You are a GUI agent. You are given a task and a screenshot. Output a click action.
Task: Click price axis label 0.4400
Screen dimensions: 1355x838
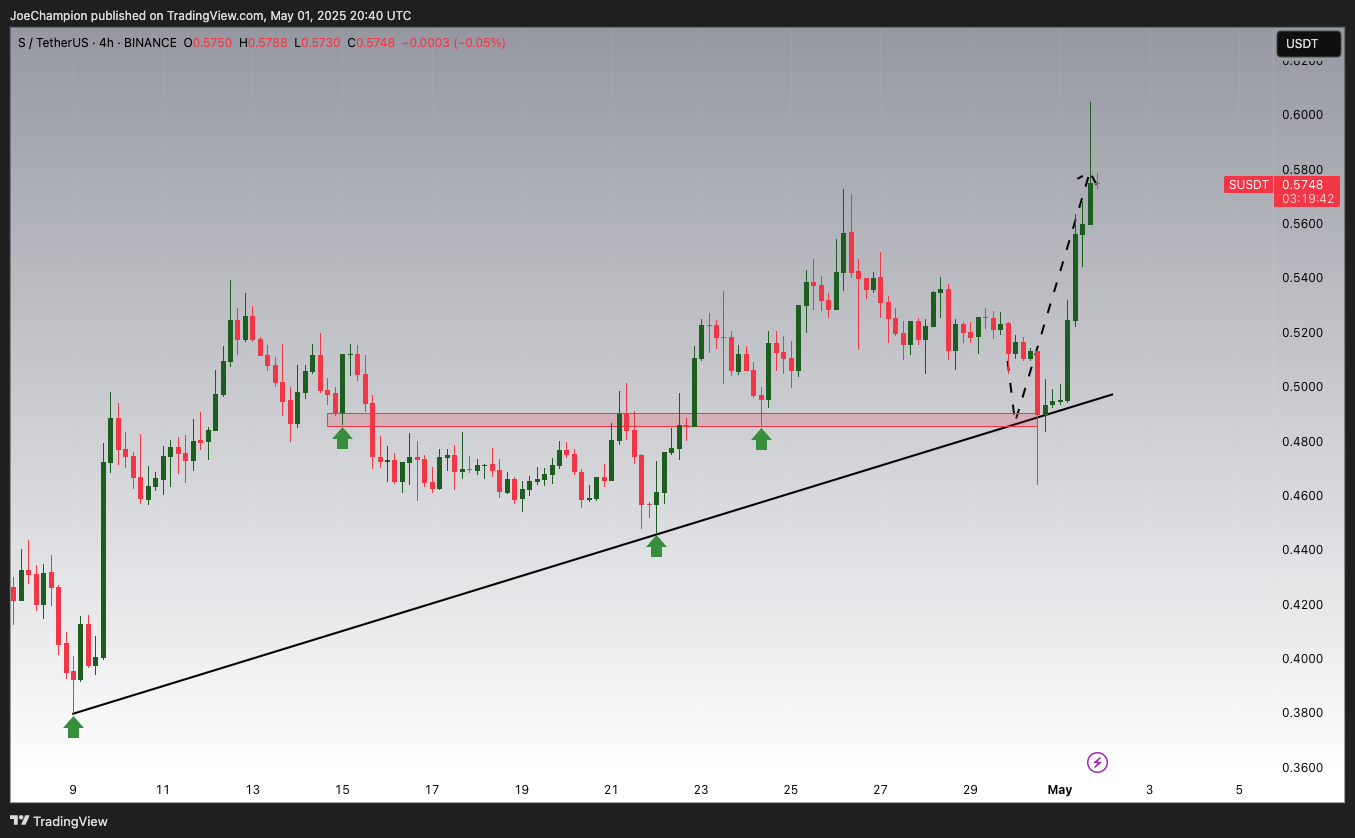[x=1303, y=550]
